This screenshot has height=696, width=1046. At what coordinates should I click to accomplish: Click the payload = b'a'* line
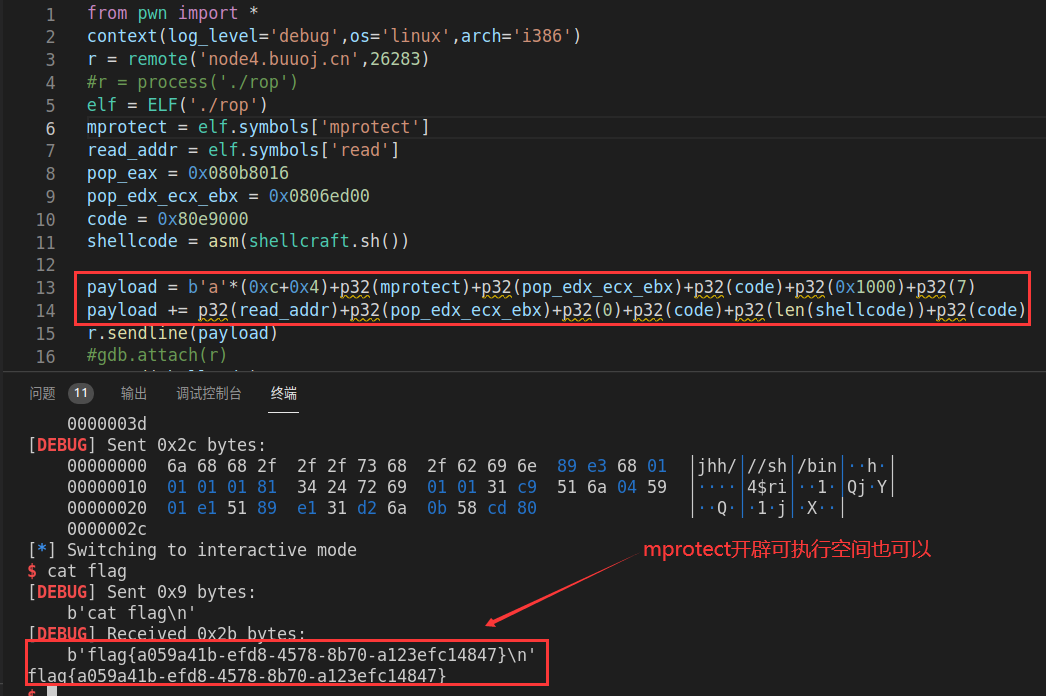pos(531,288)
